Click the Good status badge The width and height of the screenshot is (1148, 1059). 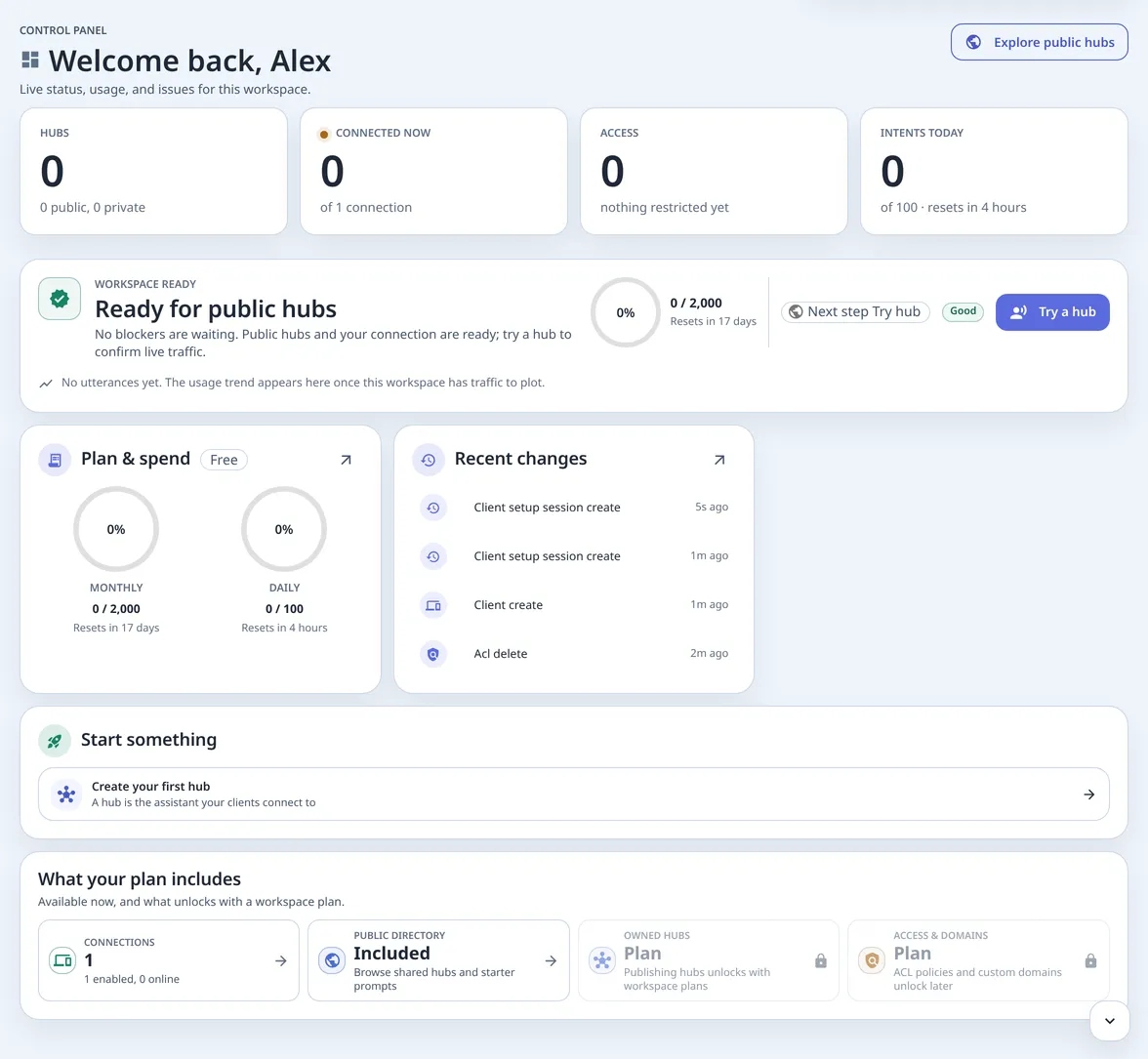(x=963, y=311)
